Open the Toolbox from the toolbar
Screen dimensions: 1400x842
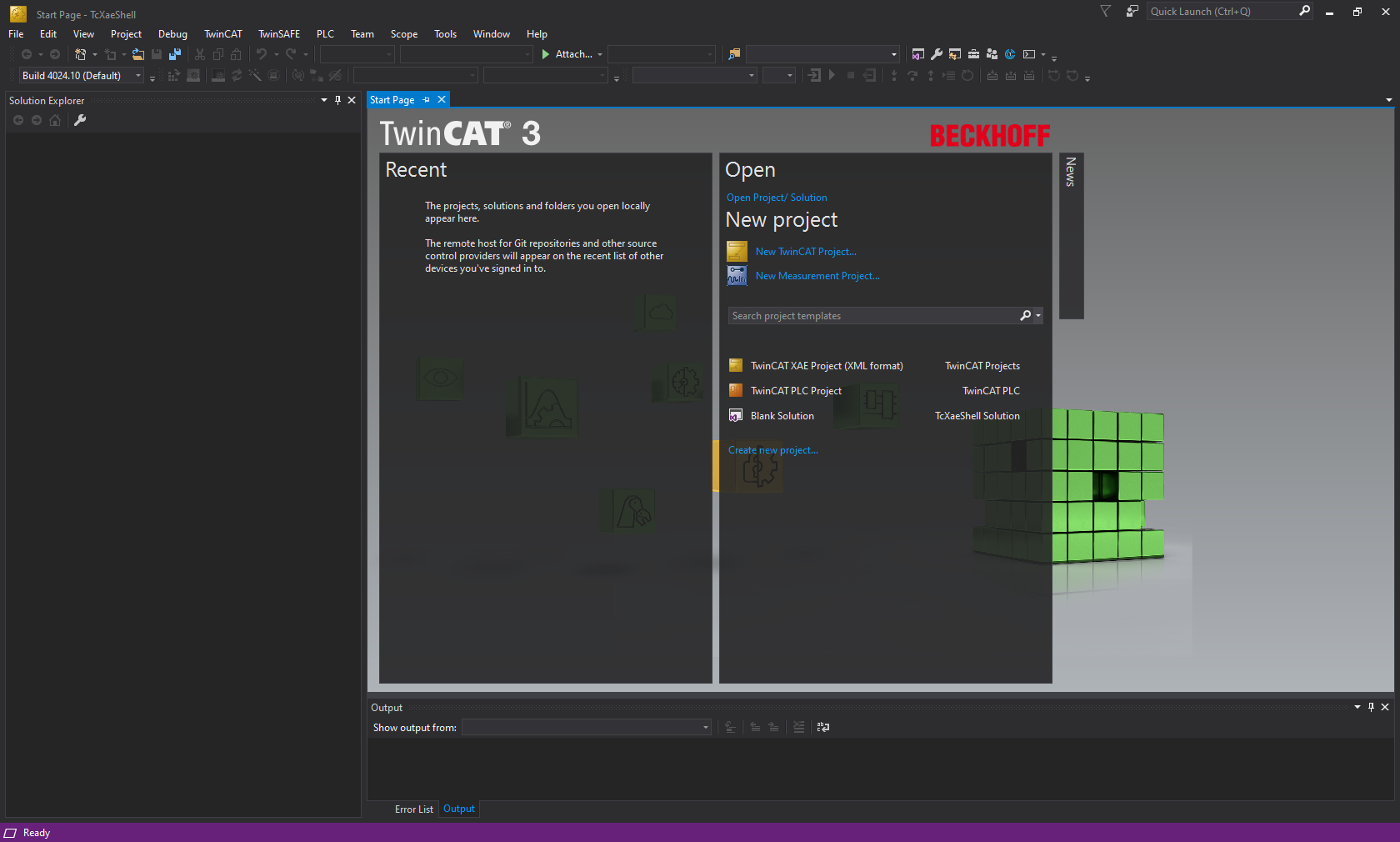973,54
